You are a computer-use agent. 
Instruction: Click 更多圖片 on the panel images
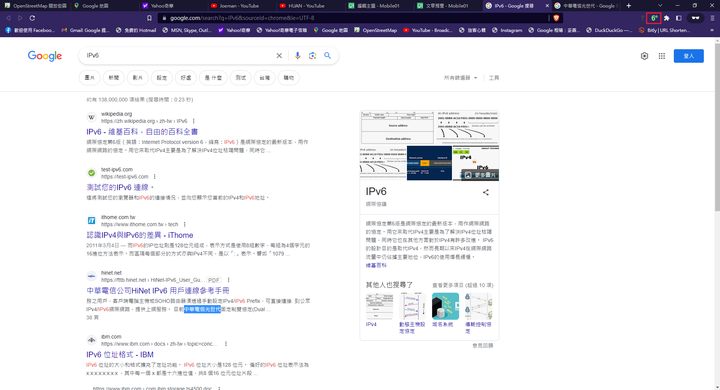coord(481,175)
